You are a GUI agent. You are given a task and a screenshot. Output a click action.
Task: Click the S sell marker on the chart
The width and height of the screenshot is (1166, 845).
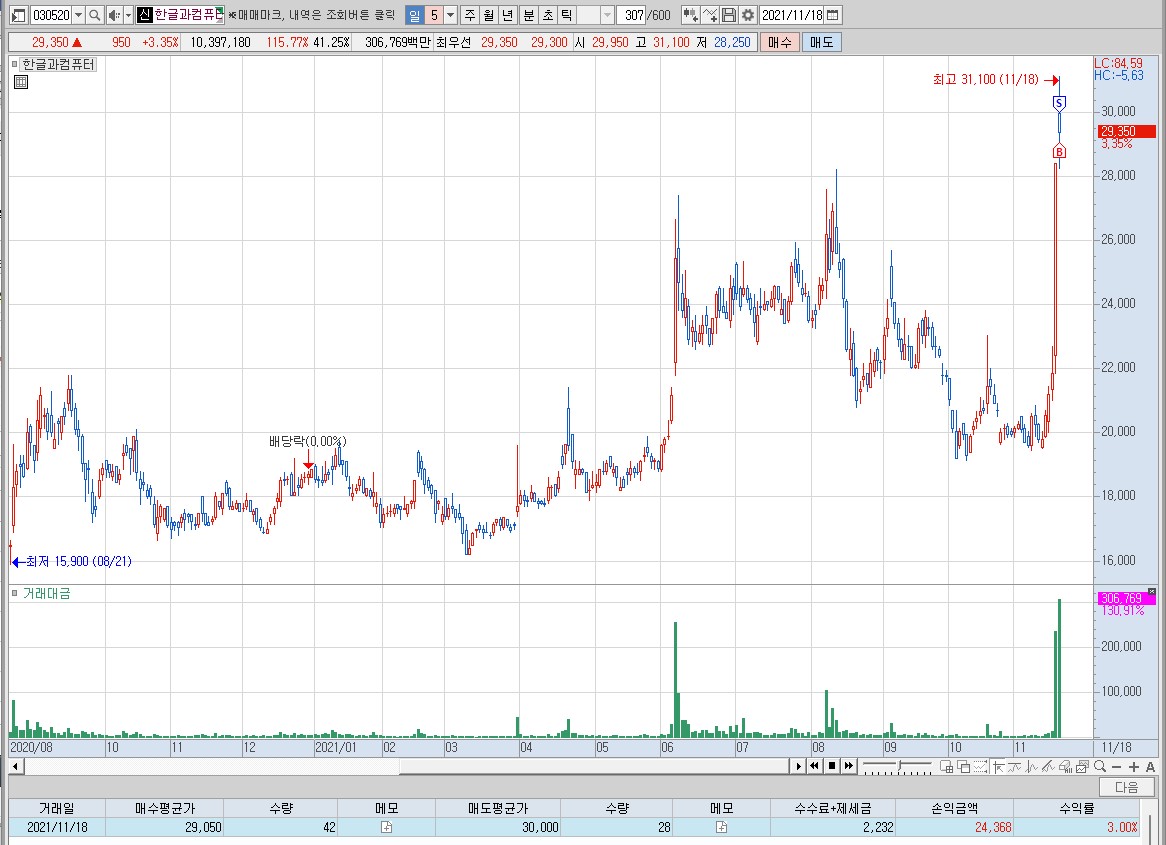pos(1060,103)
